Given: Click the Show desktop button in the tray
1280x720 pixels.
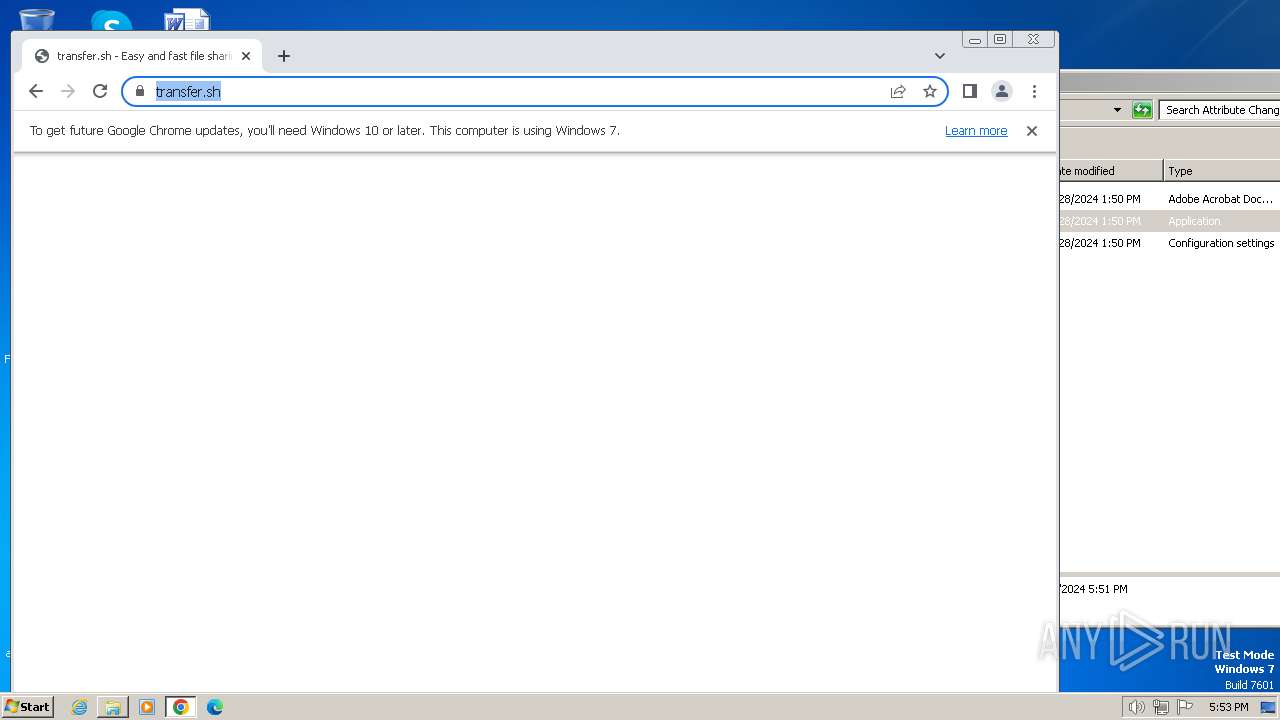Looking at the screenshot, I should tap(1268, 707).
